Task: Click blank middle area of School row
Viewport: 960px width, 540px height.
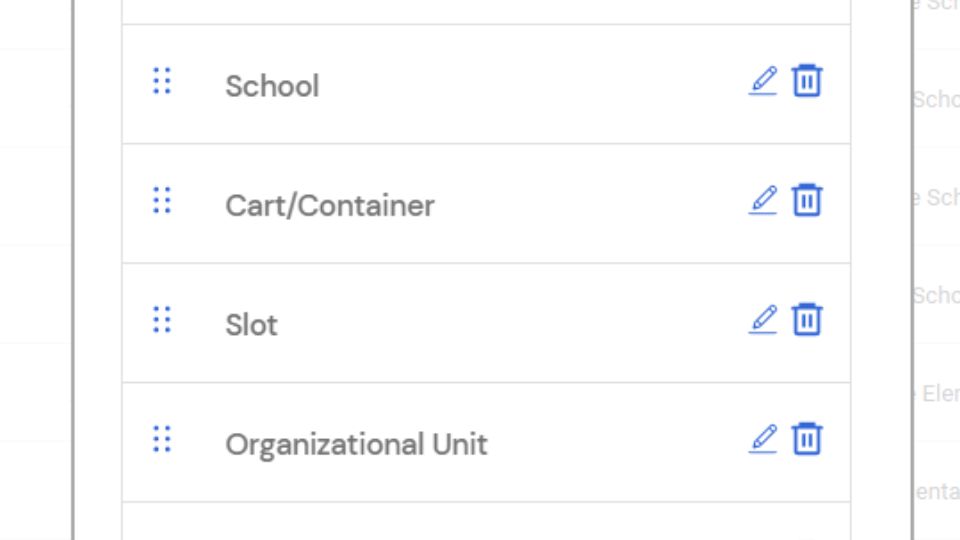Action: [x=520, y=84]
